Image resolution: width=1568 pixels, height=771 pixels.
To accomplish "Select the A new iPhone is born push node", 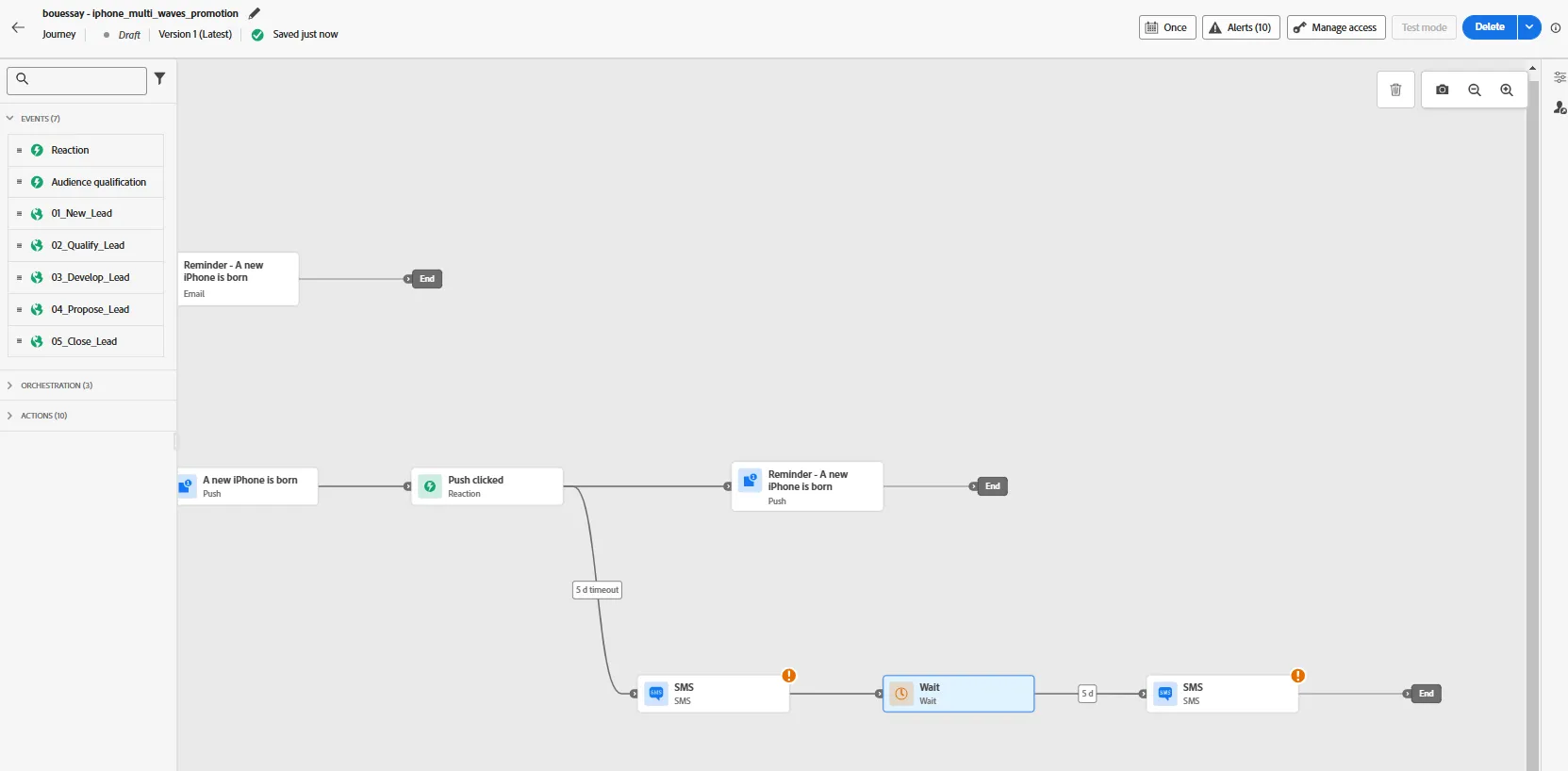I will (x=248, y=486).
